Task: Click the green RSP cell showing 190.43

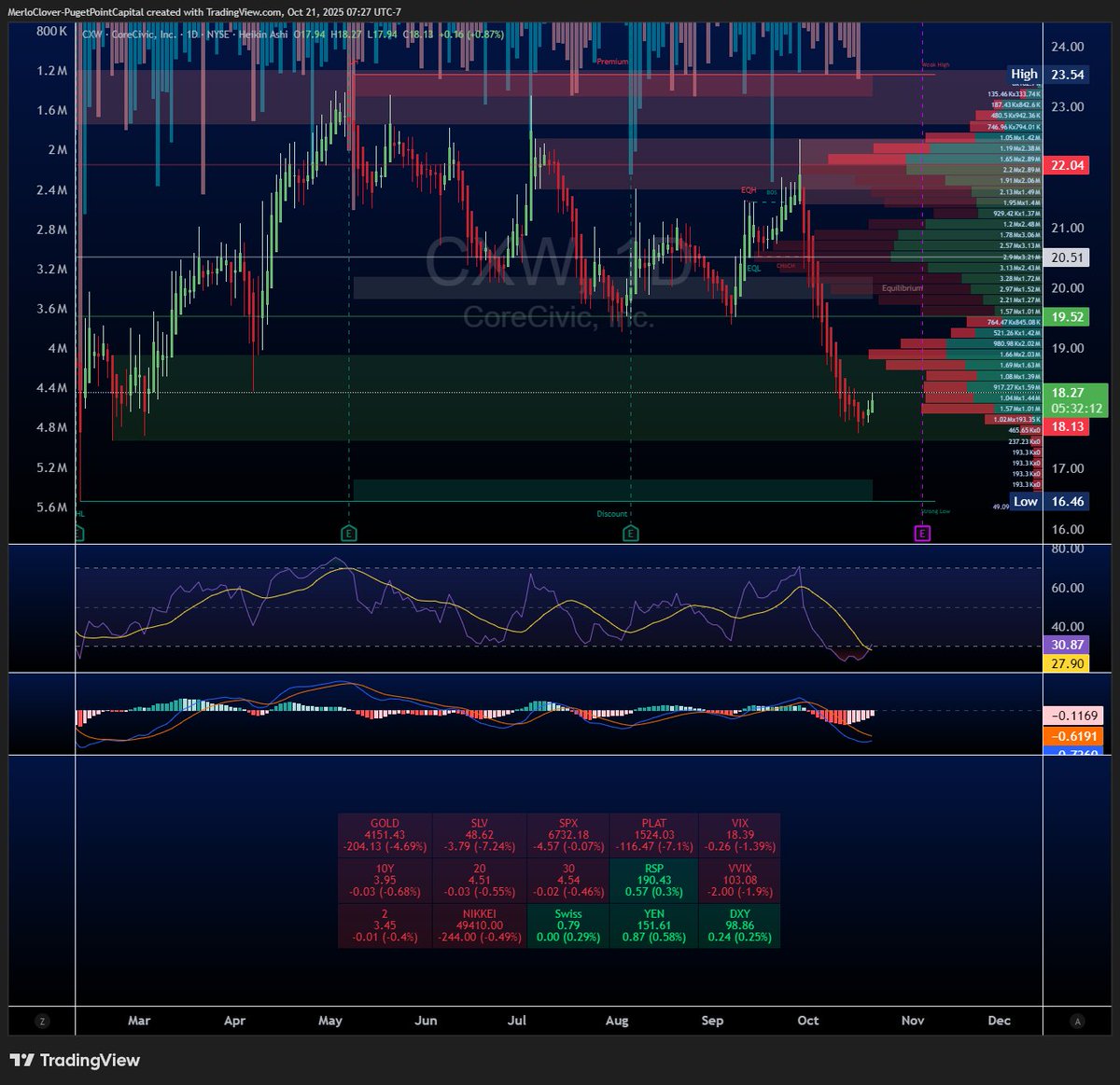Action: click(654, 881)
